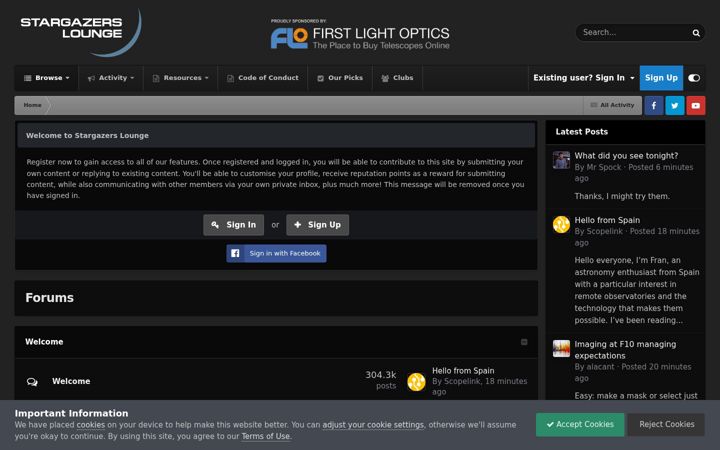Click the search magnifier icon
Screen dimensions: 720x450
click(x=696, y=33)
